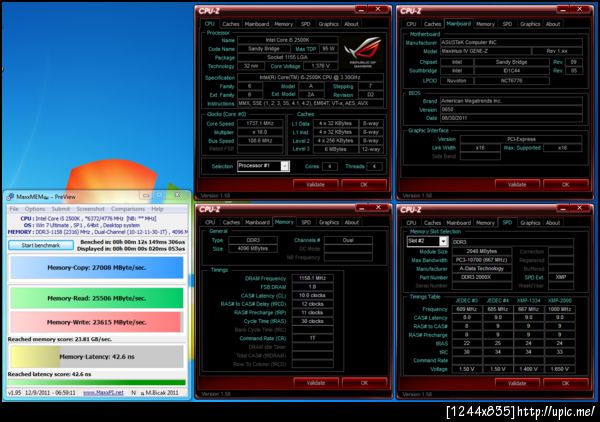Click the A-Data Technology manufacturer field

pyautogui.click(x=481, y=269)
